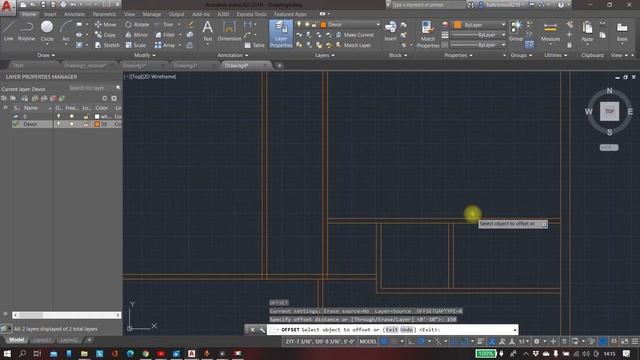Click the Array tool
The width and height of the screenshot is (640, 360).
(165, 45)
